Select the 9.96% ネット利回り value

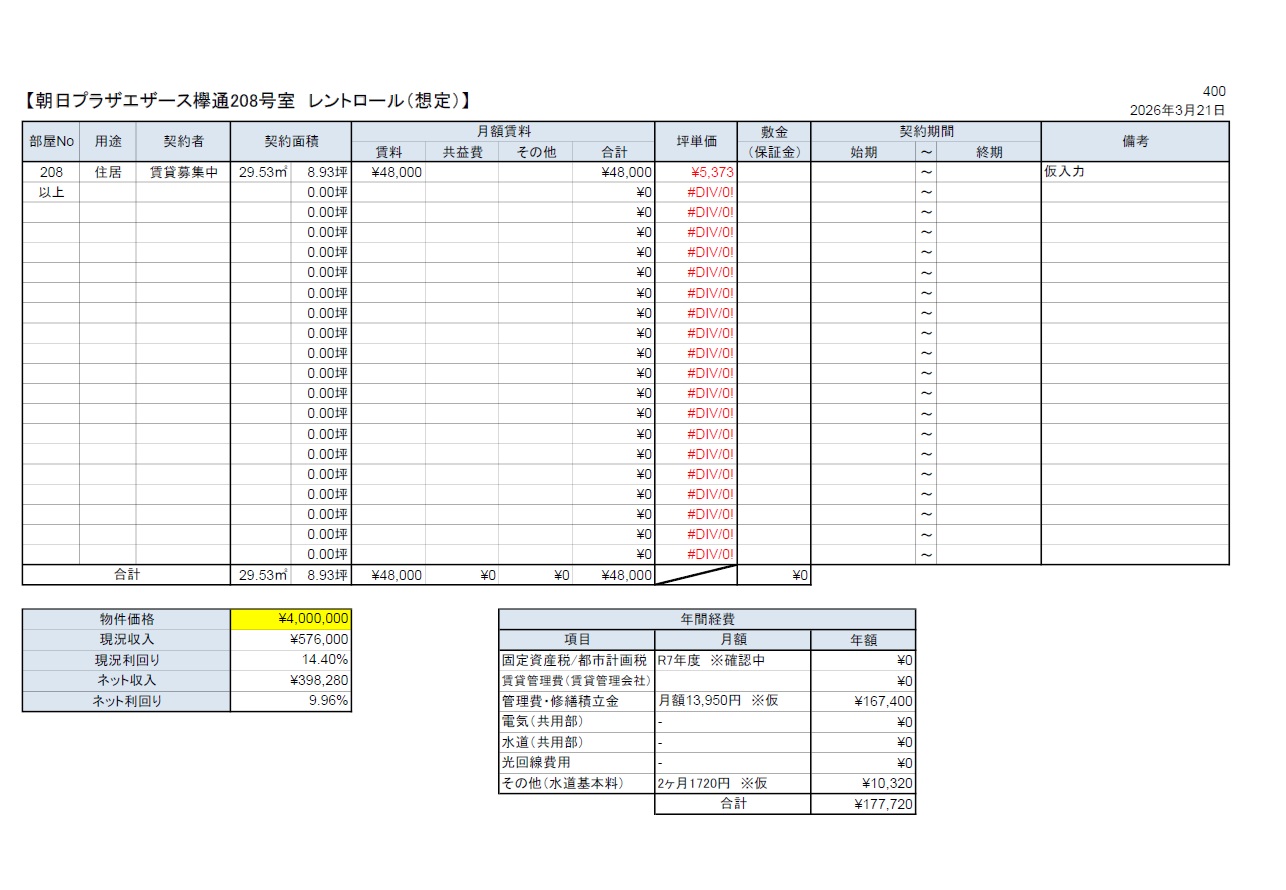click(x=290, y=701)
